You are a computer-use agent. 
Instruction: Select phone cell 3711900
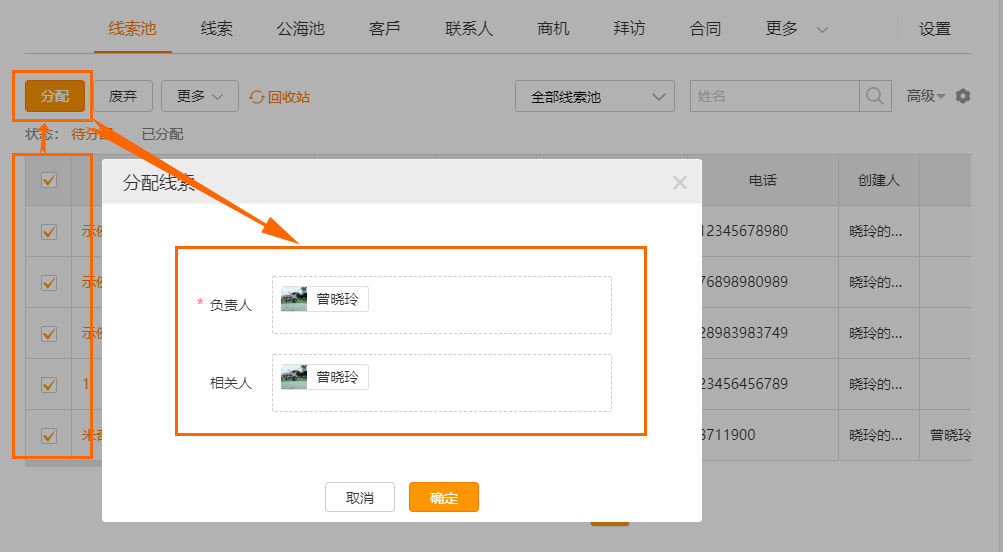(729, 435)
